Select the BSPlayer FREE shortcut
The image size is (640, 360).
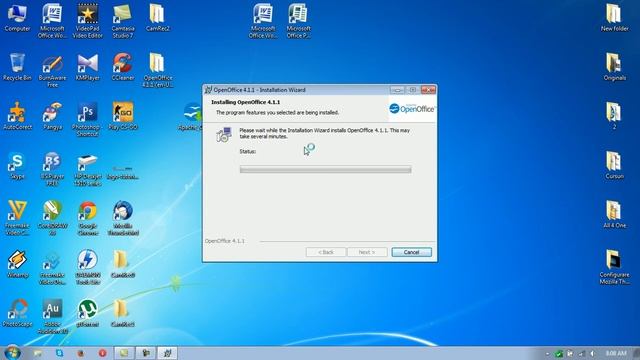pyautogui.click(x=52, y=169)
